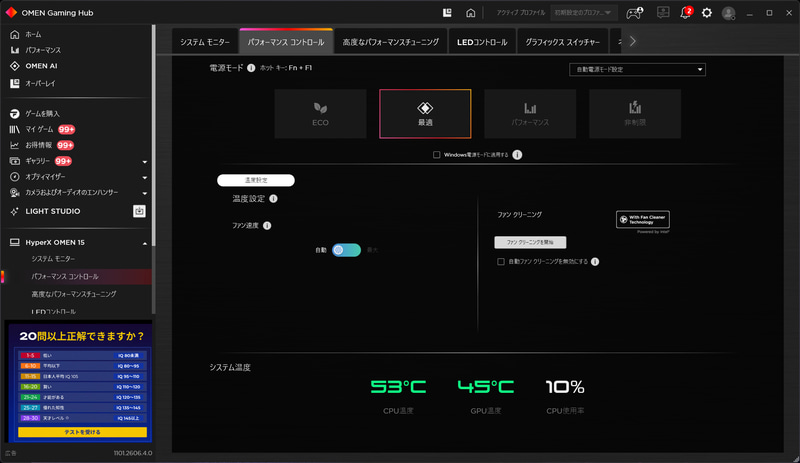
Task: Click ファン クリーニングを開始 button
Action: [x=530, y=242]
